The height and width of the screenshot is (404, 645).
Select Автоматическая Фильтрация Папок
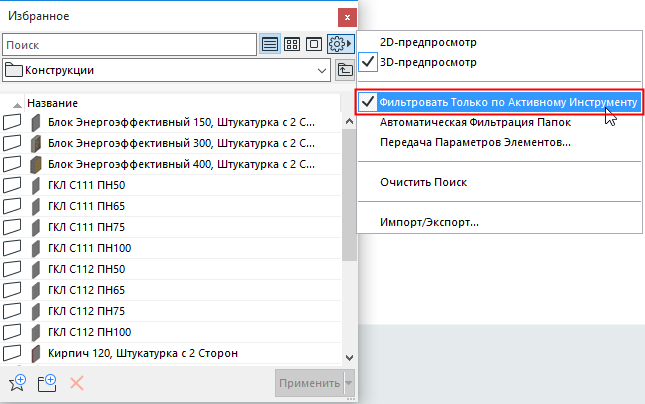tap(475, 122)
